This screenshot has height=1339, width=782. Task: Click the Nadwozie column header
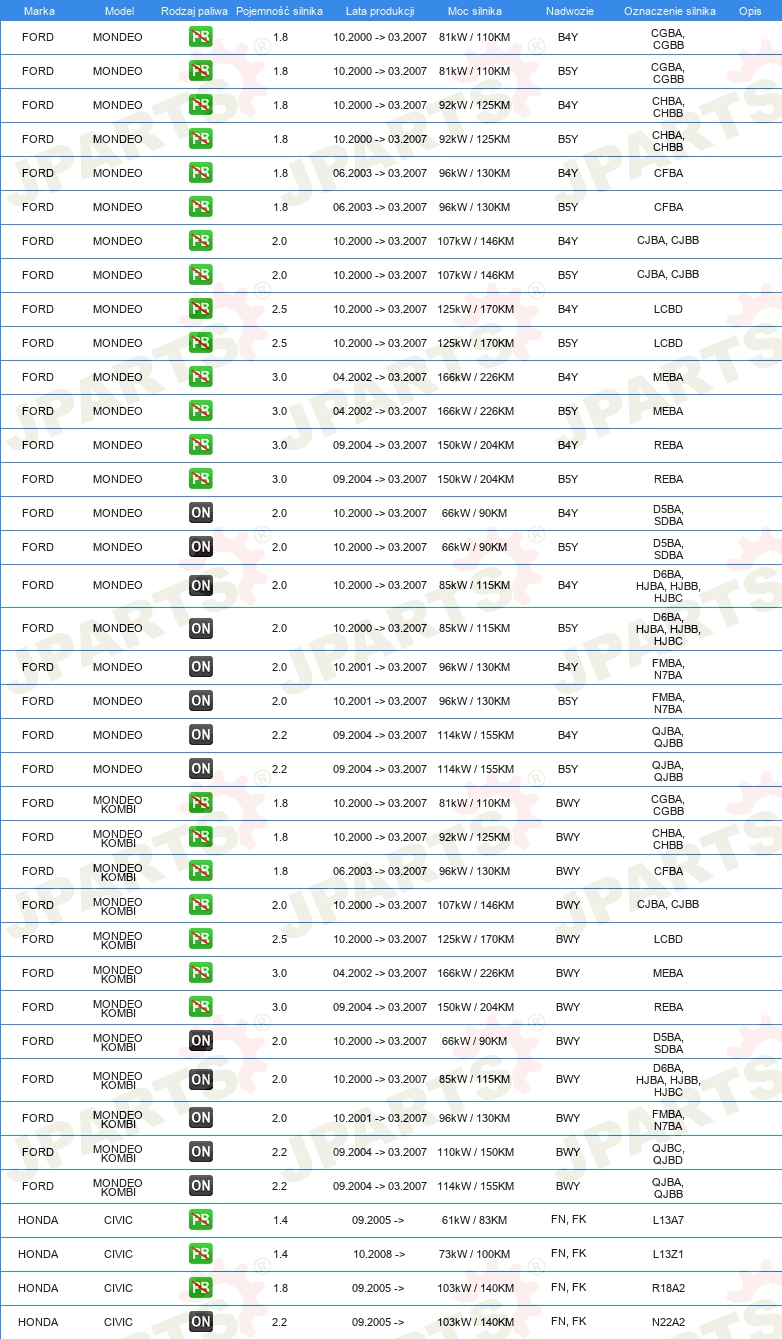pyautogui.click(x=569, y=10)
